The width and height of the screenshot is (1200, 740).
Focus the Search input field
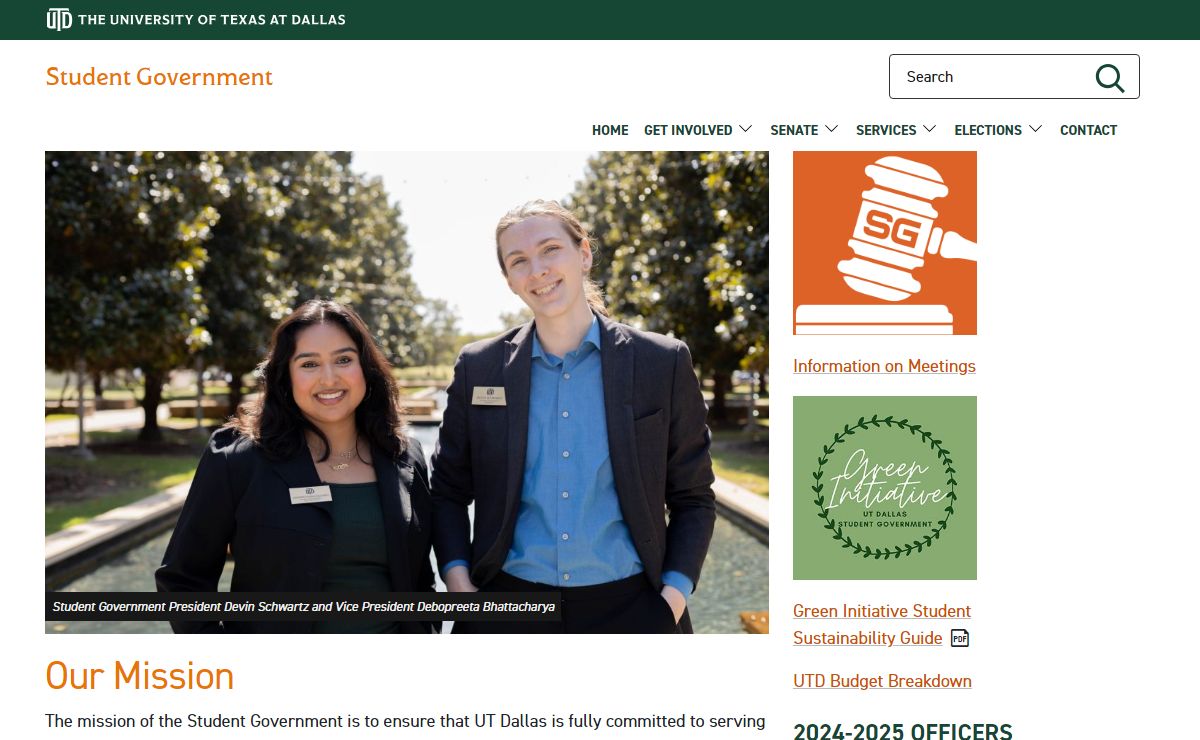[x=990, y=77]
